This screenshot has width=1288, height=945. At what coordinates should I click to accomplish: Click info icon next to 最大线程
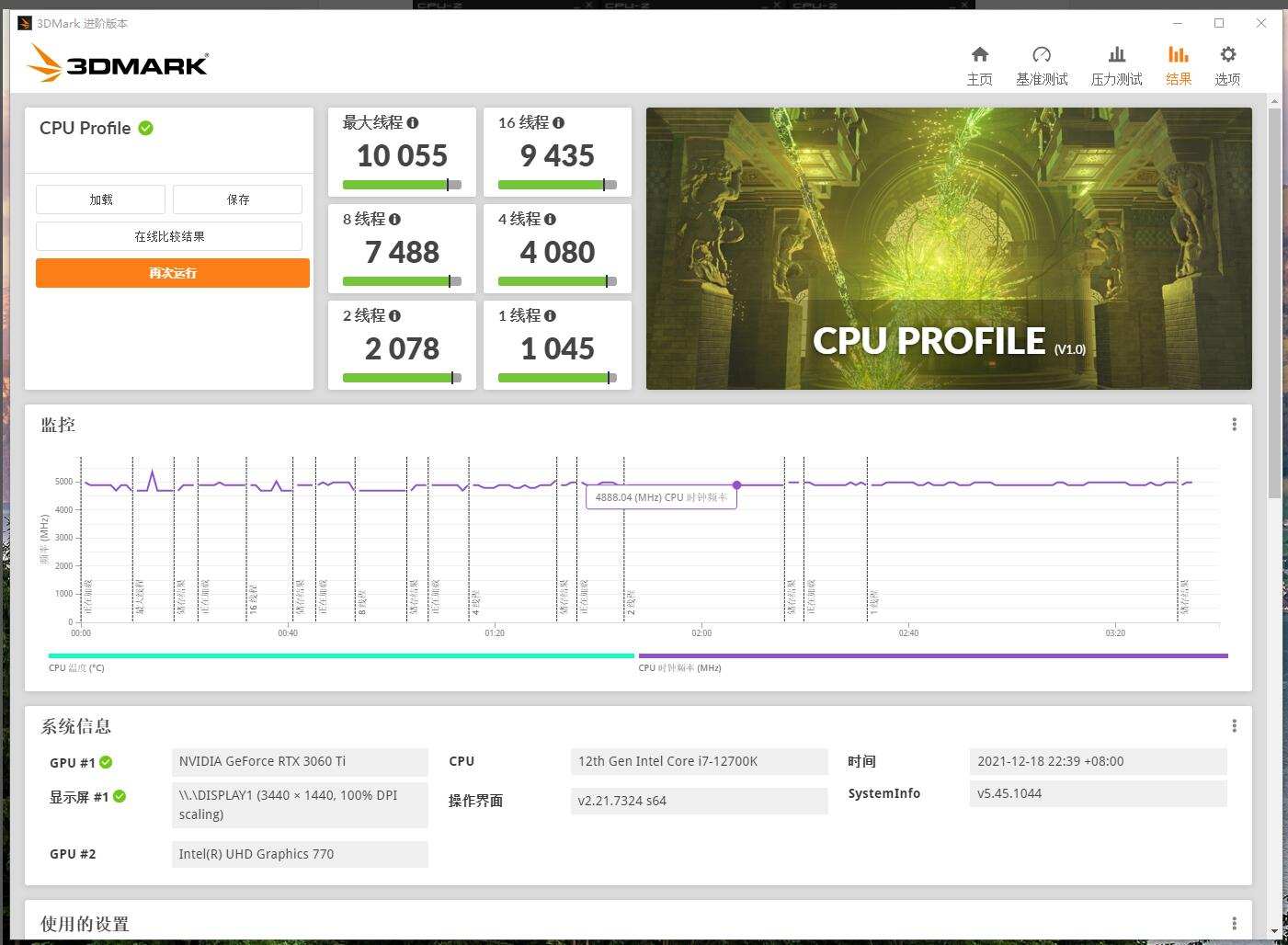[413, 122]
